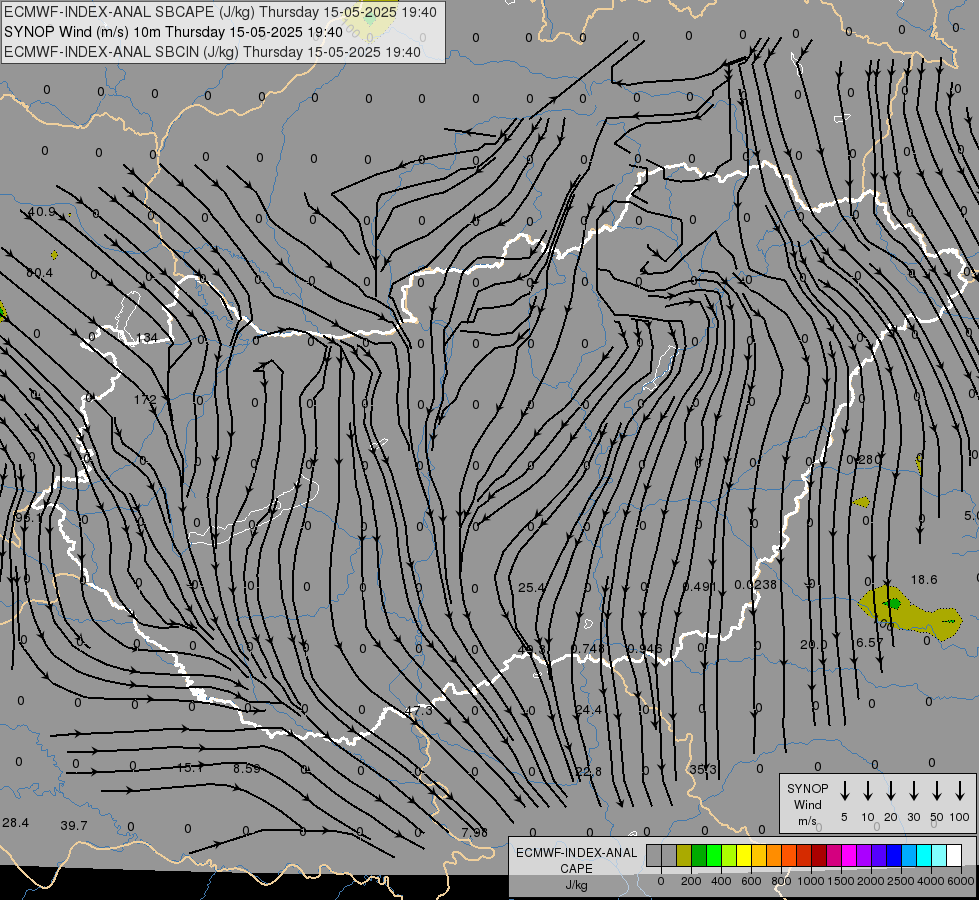Click the 28.4 CAPE value on map

(x=16, y=823)
